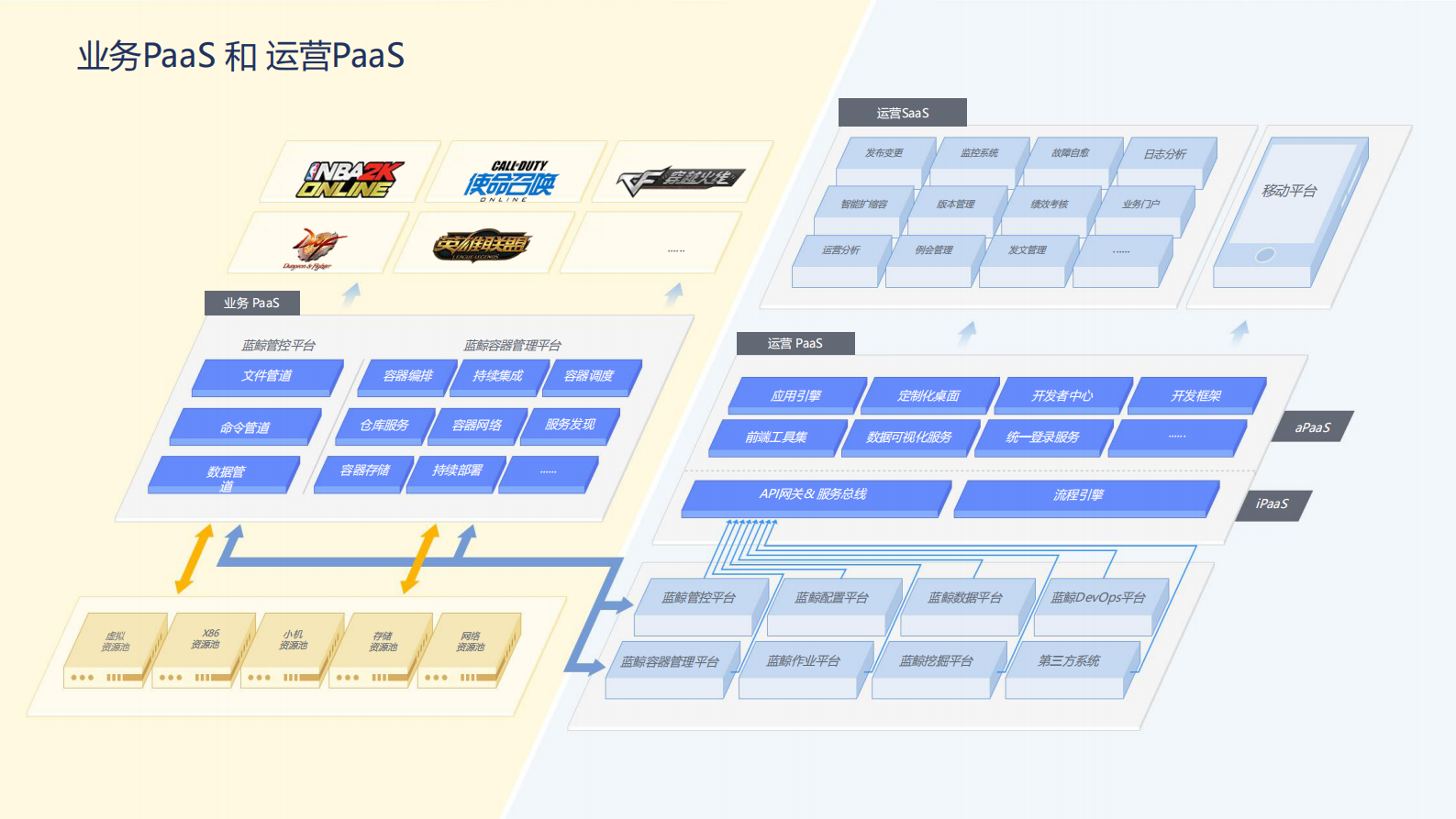Select the 流程引擎 block
Screen dimensions: 1456x819
point(1079,496)
